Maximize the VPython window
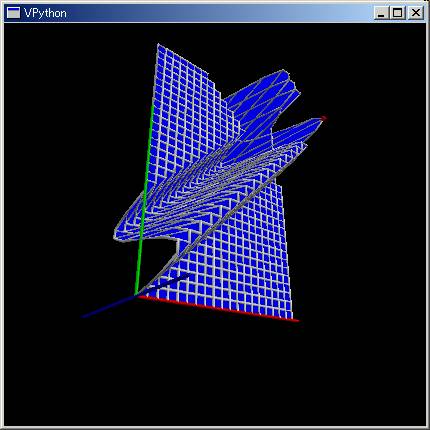This screenshot has height=430, width=430. pos(397,13)
